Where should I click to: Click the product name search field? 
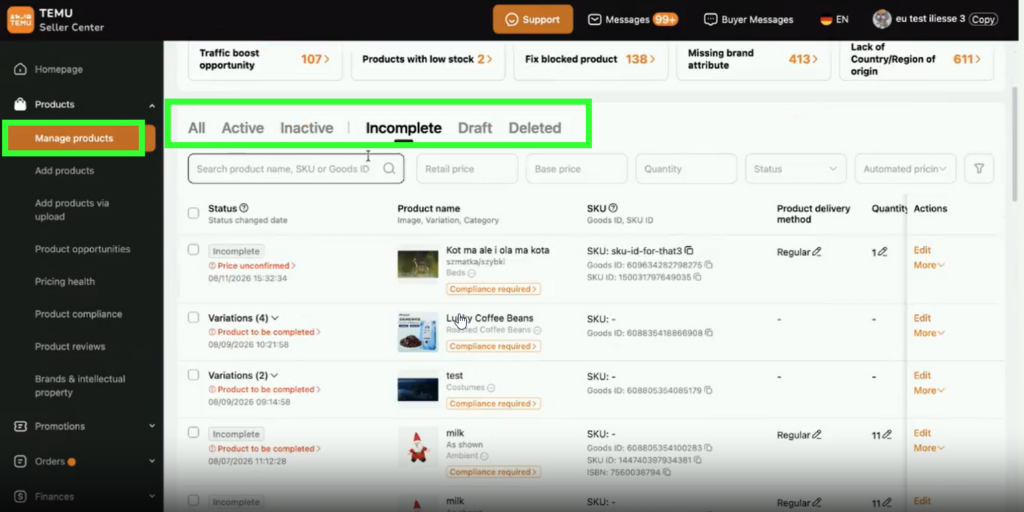point(296,168)
